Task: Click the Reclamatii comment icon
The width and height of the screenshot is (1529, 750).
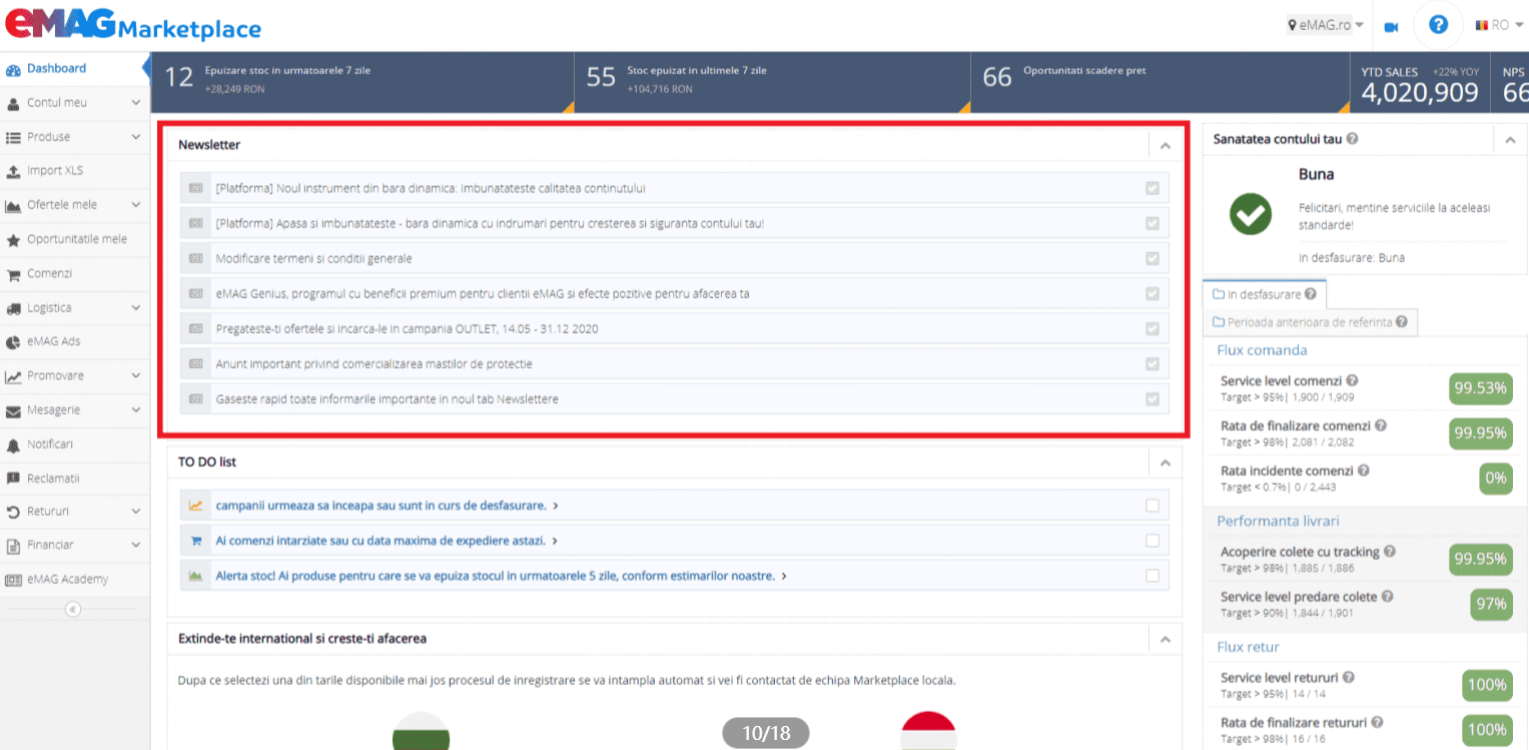Action: pyautogui.click(x=13, y=479)
